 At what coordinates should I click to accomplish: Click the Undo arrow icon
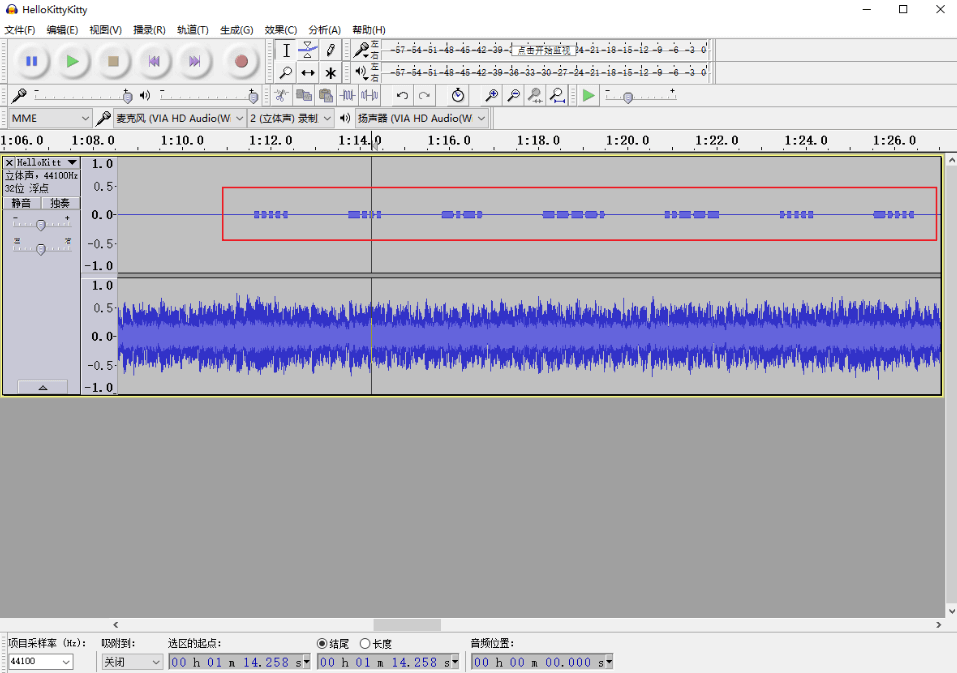tap(402, 96)
